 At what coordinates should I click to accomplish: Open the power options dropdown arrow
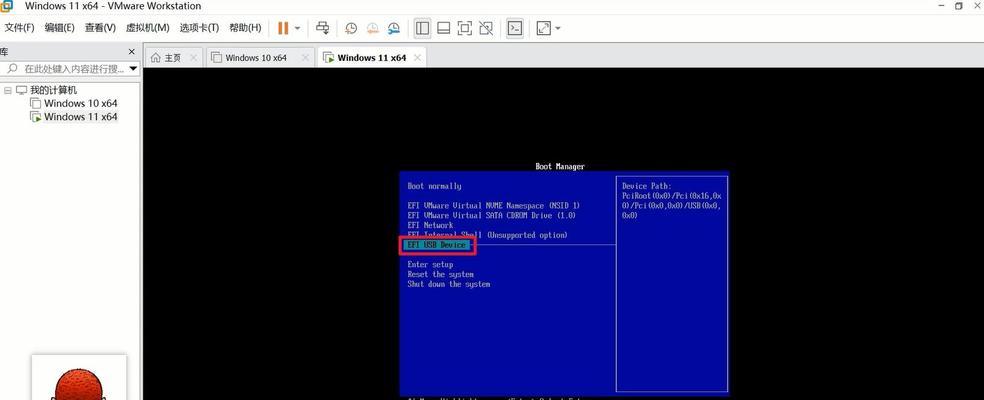[x=297, y=28]
